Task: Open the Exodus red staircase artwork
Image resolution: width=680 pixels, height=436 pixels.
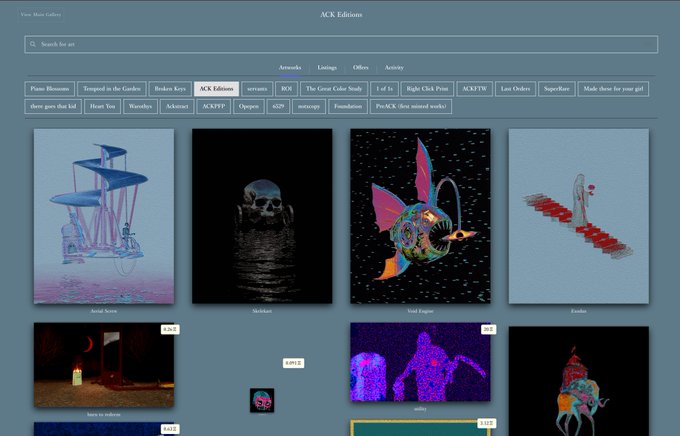Action: pyautogui.click(x=579, y=216)
